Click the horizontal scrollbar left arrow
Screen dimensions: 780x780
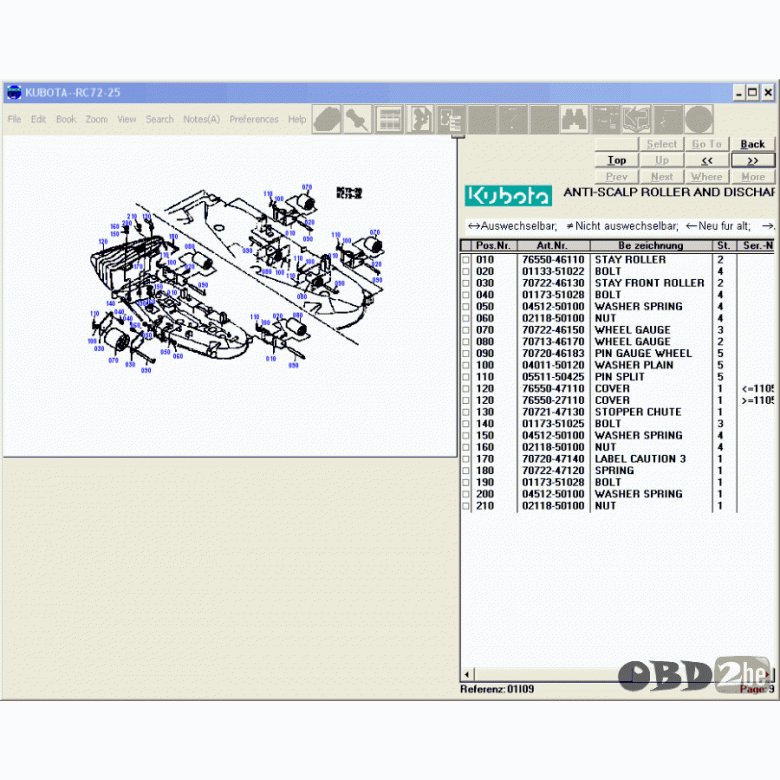pyautogui.click(x=467, y=675)
